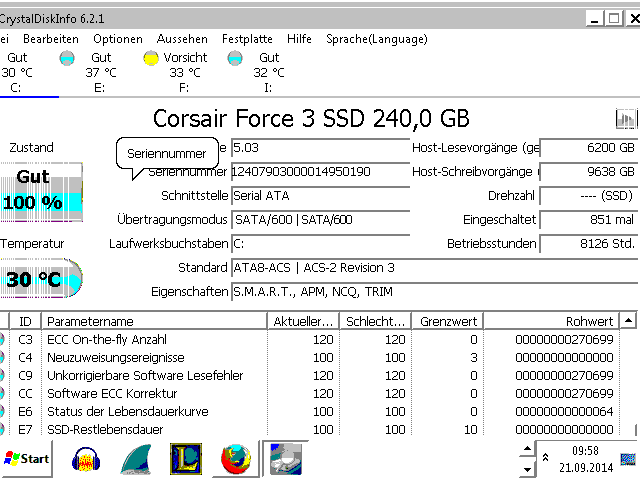The image size is (640, 480).
Task: Click the status orb of row C4
Action: [2, 358]
